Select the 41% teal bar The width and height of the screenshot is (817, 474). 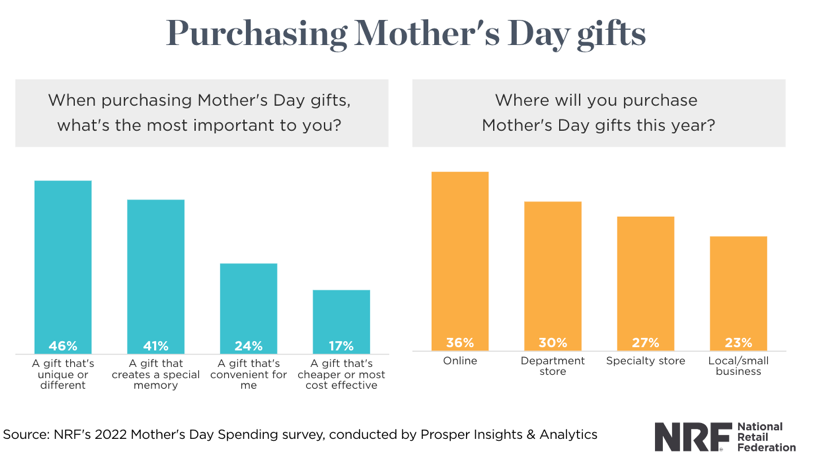[155, 275]
